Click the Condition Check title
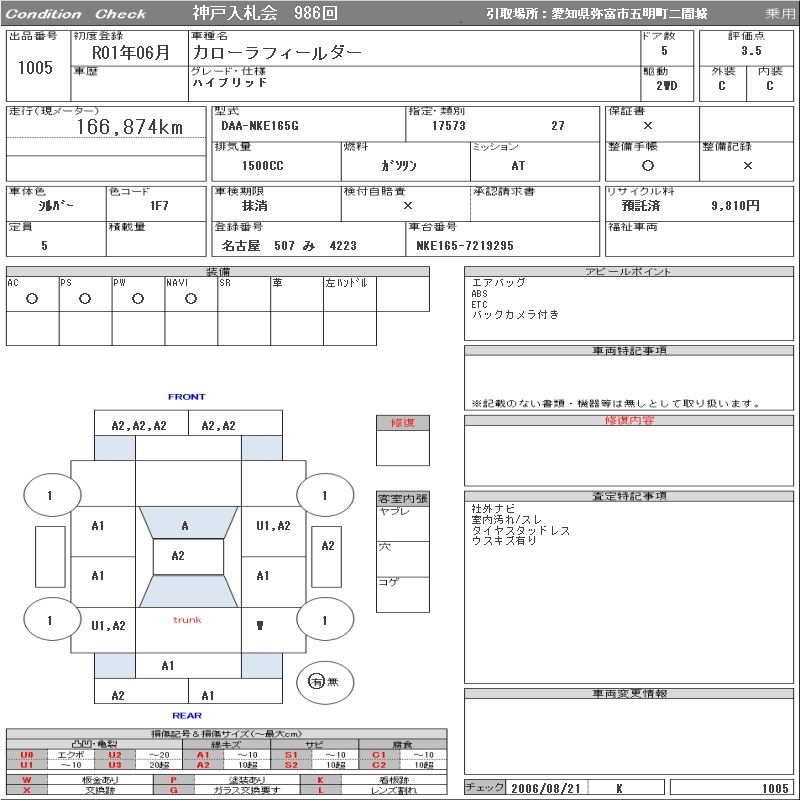Viewport: 800px width, 800px height. pyautogui.click(x=76, y=14)
